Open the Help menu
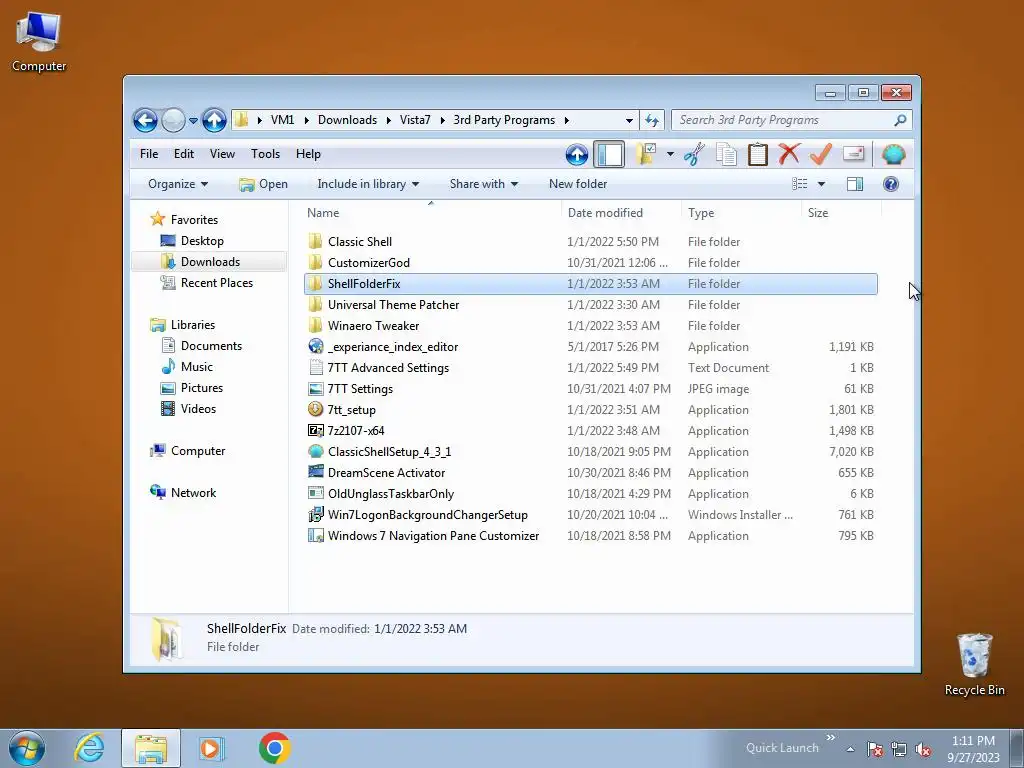The image size is (1024, 768). pyautogui.click(x=308, y=154)
